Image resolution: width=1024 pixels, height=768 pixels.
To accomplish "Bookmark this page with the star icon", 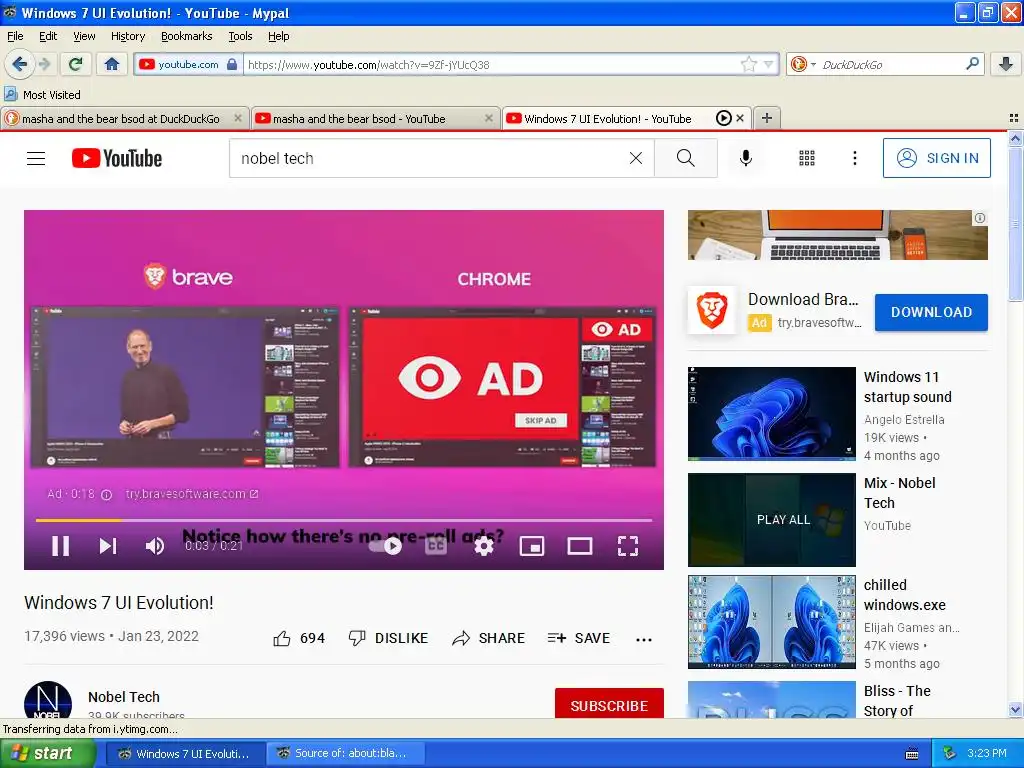I will click(748, 64).
